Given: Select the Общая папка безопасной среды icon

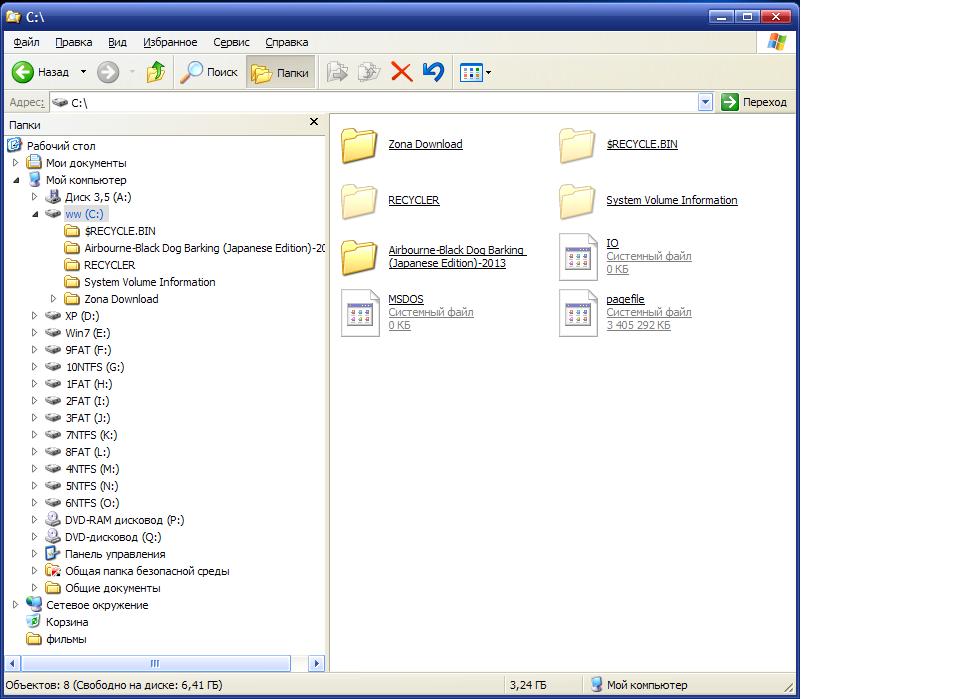Looking at the screenshot, I should pos(53,570).
